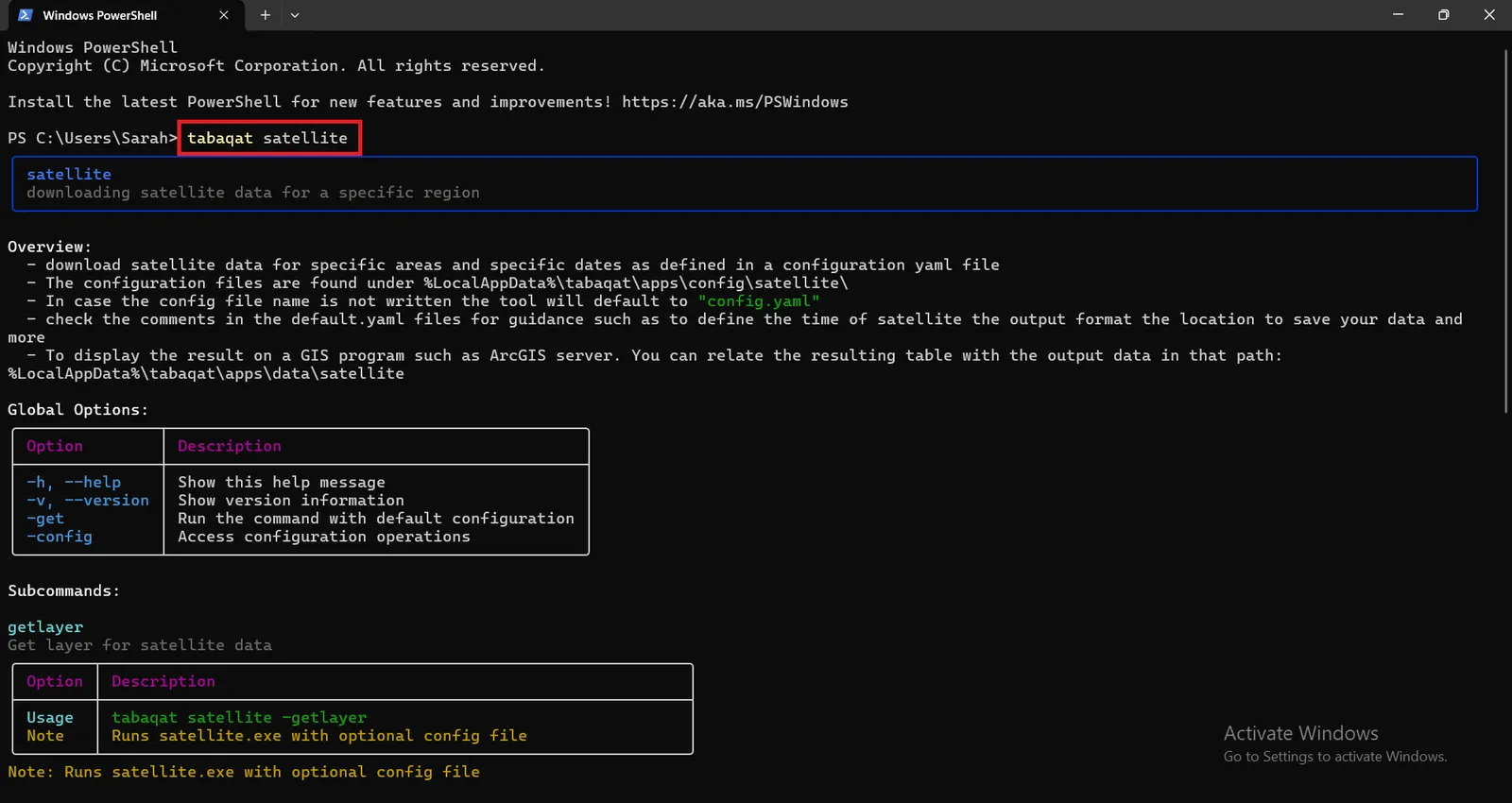Click the '-v, --version' option
This screenshot has height=803, width=1512.
[88, 501]
